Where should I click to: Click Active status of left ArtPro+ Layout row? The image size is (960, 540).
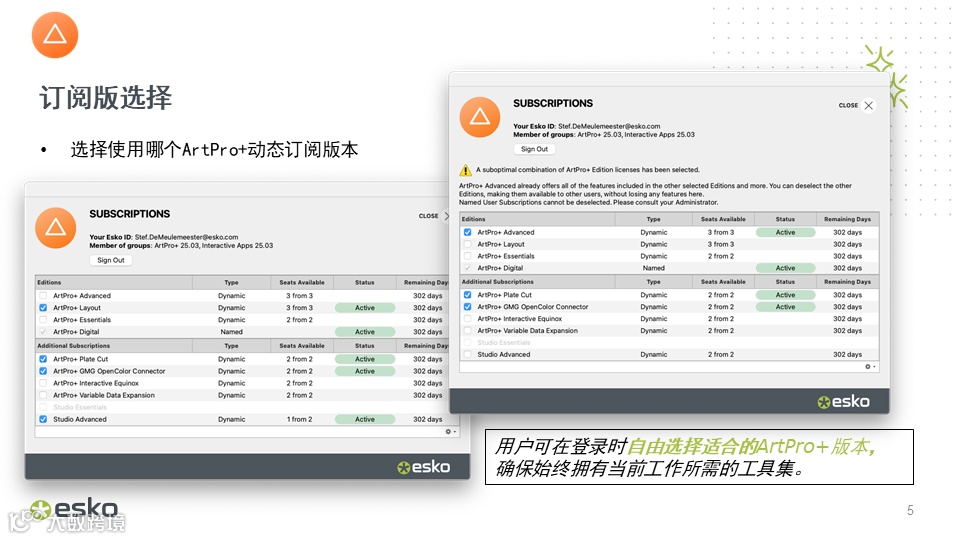point(365,308)
